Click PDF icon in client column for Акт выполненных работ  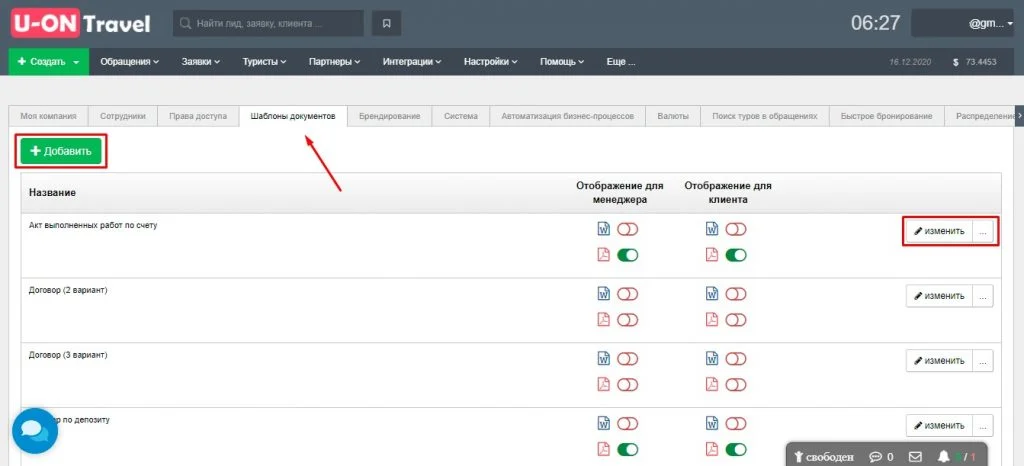pyautogui.click(x=712, y=255)
